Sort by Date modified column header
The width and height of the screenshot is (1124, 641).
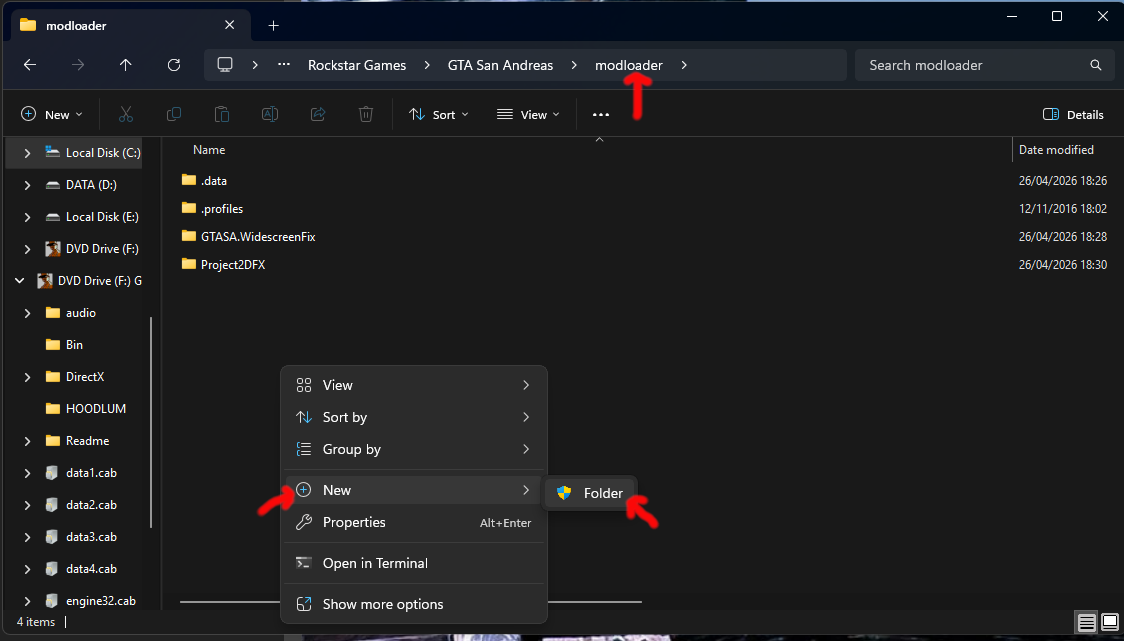click(x=1056, y=150)
